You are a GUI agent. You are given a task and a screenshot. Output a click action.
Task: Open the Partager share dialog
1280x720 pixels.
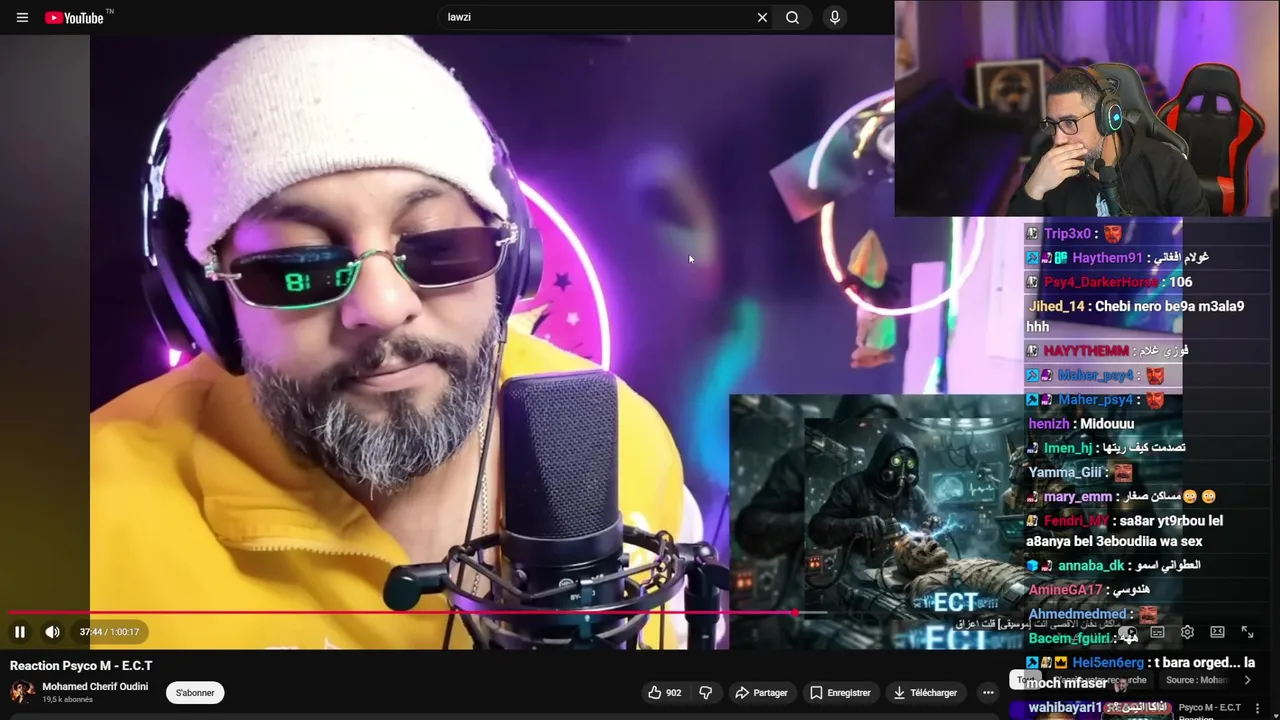coord(761,692)
